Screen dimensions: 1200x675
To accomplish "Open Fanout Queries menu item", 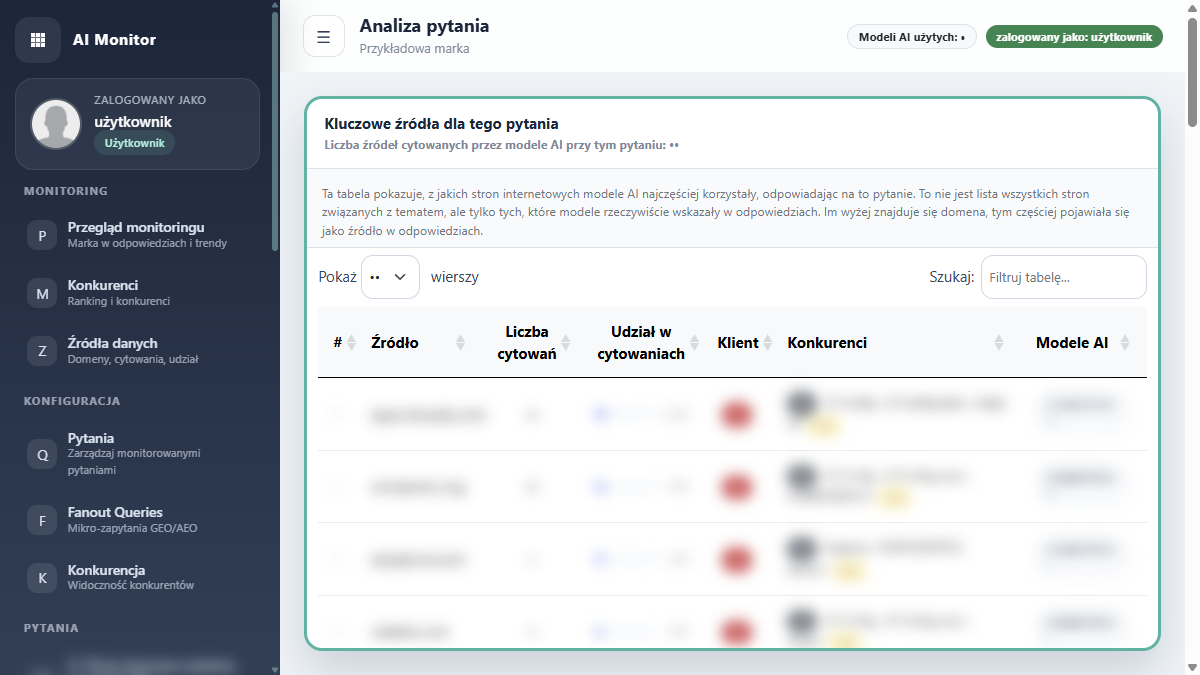I will coord(137,520).
